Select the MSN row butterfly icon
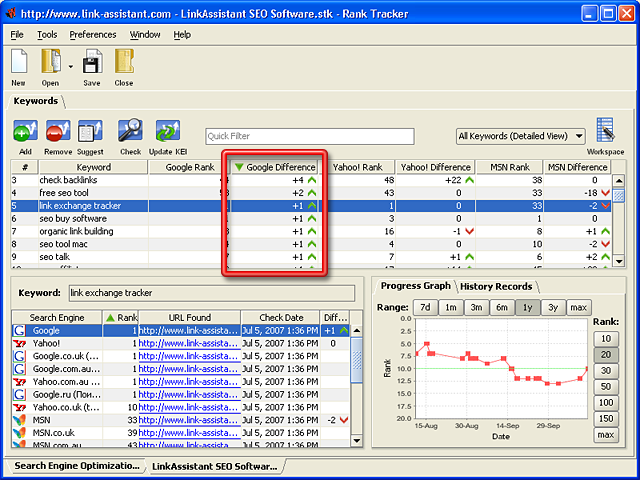 pos(19,420)
